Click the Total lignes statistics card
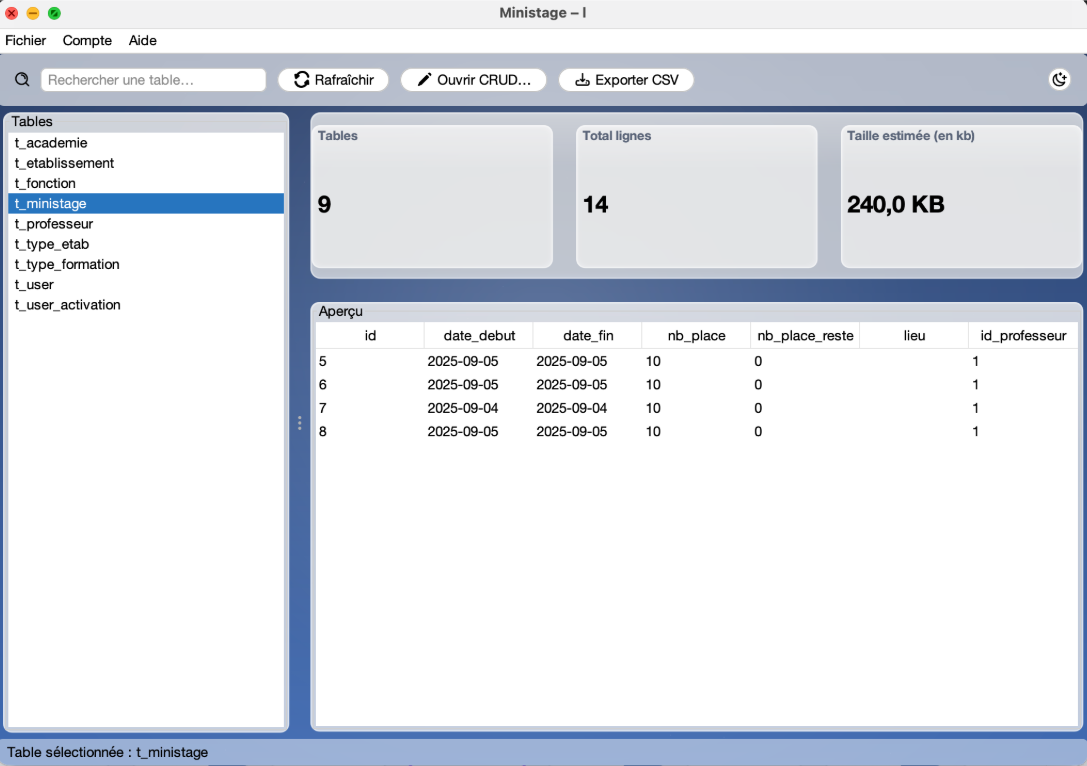The width and height of the screenshot is (1087, 766). tap(696, 197)
